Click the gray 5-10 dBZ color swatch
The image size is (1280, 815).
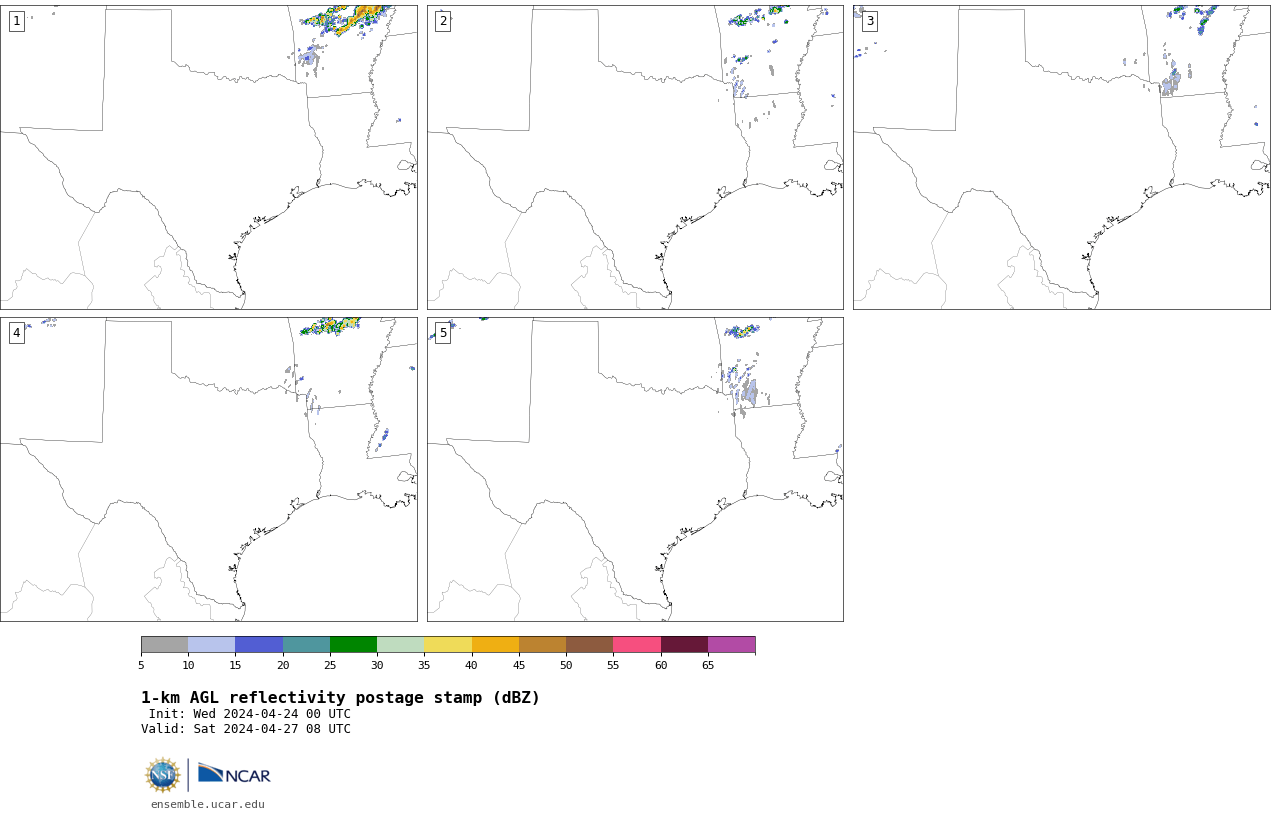(x=165, y=644)
